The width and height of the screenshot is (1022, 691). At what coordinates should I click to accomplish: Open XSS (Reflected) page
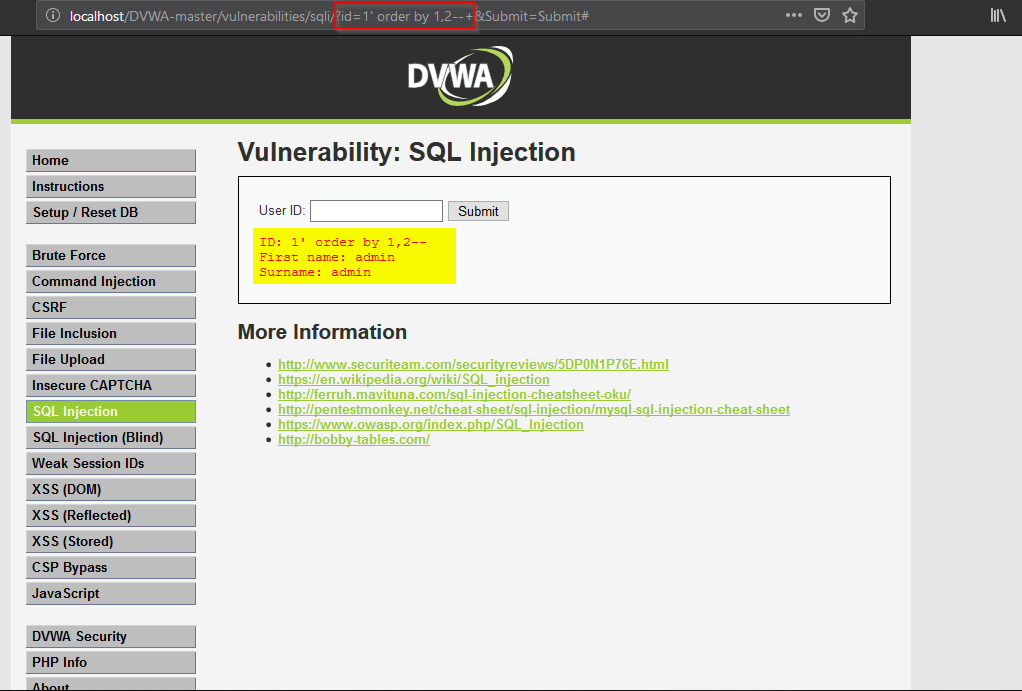111,516
